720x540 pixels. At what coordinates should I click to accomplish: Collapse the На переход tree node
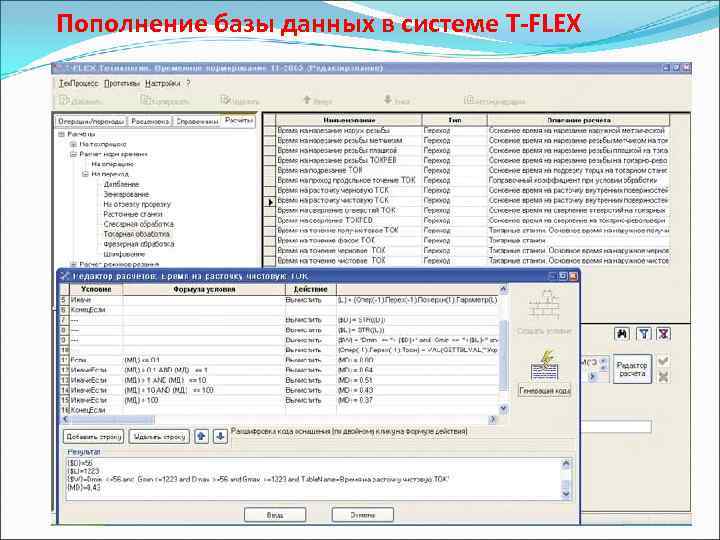(x=85, y=174)
